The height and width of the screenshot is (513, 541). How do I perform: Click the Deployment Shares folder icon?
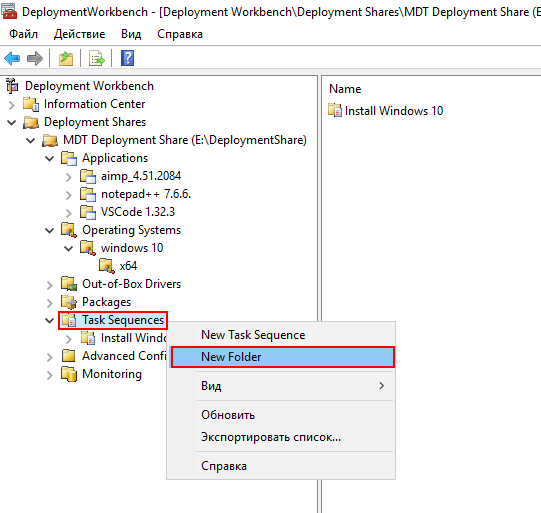point(31,122)
